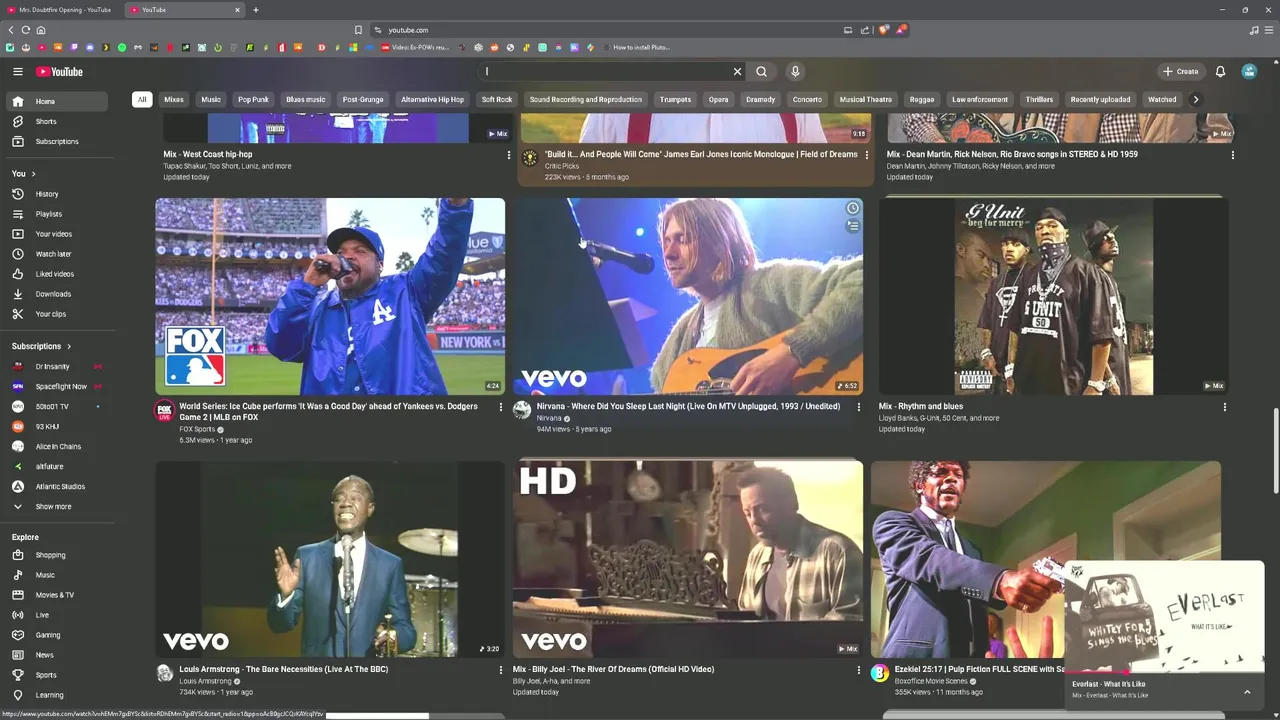Add Nirvana video to Watch later overlay

click(852, 209)
